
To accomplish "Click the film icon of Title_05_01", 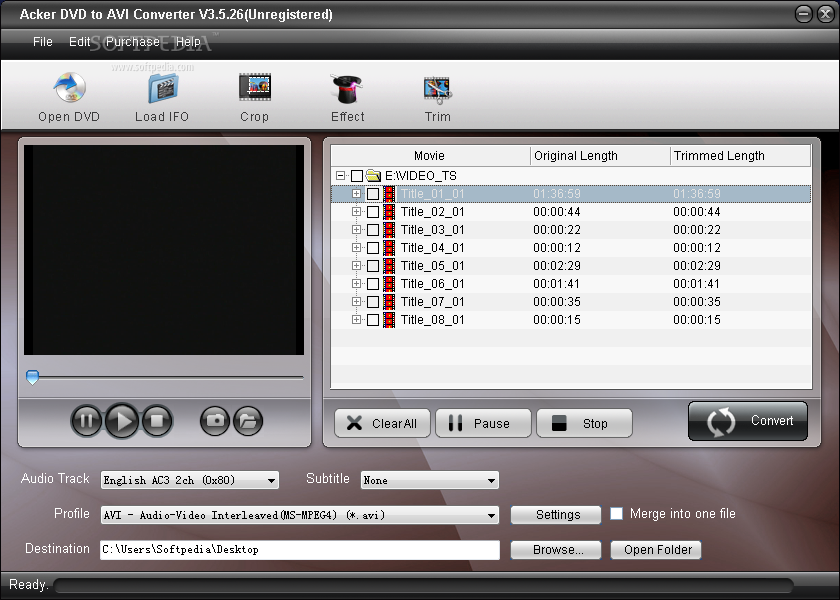I will tap(389, 266).
